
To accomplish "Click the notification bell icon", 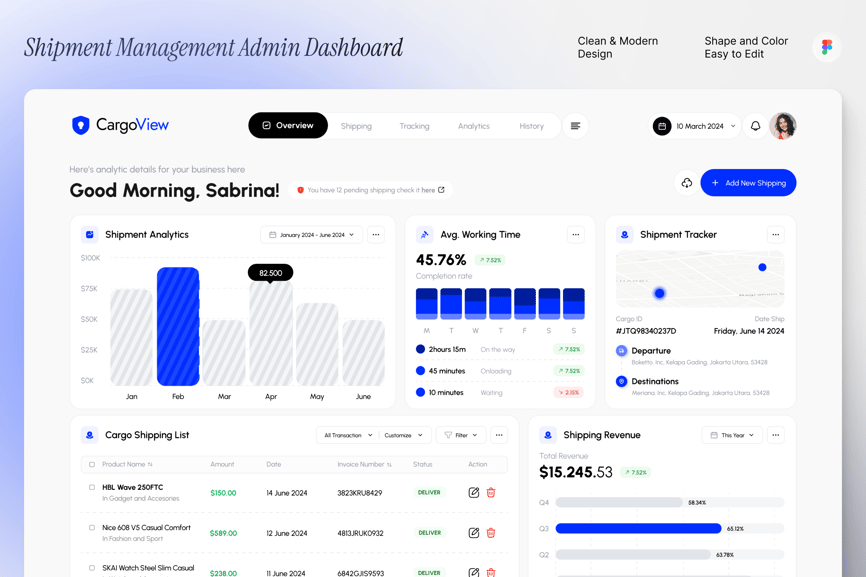I will click(x=755, y=126).
